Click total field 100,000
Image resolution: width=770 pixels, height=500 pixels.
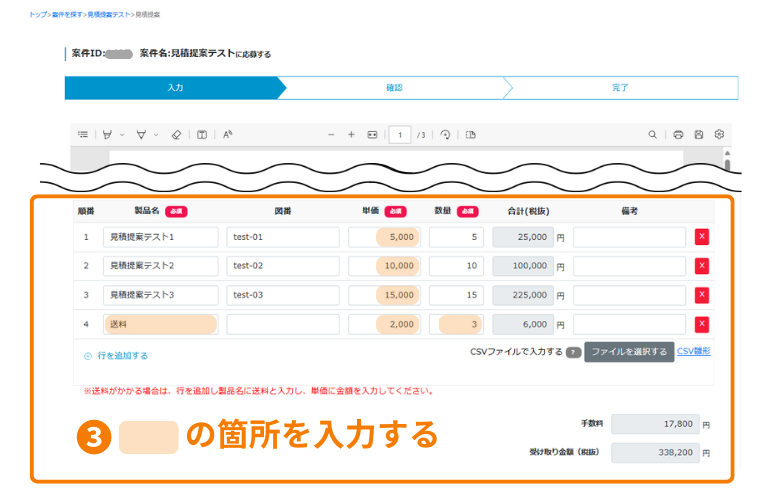coord(523,266)
